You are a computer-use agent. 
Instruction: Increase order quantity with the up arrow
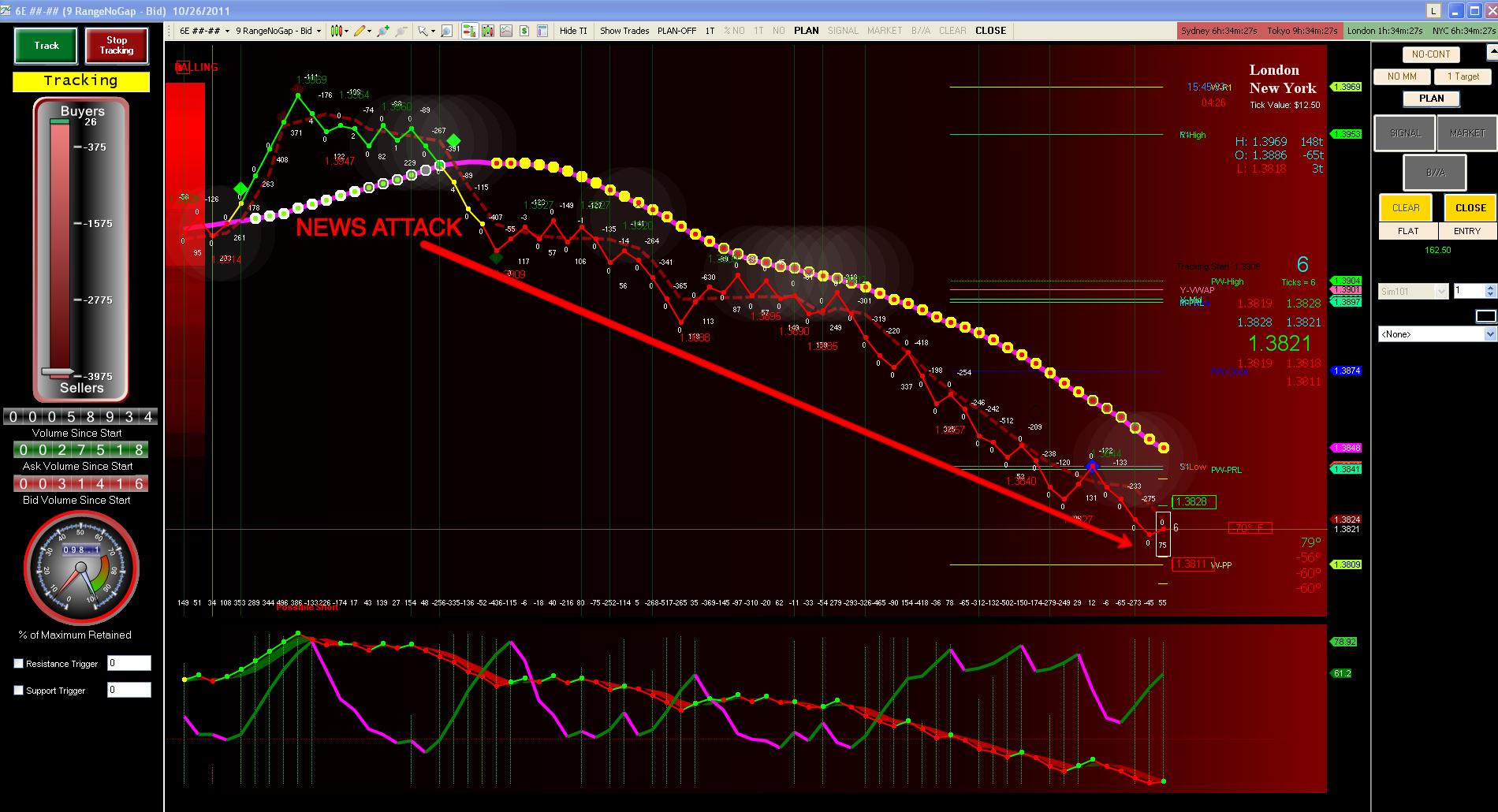click(1490, 288)
